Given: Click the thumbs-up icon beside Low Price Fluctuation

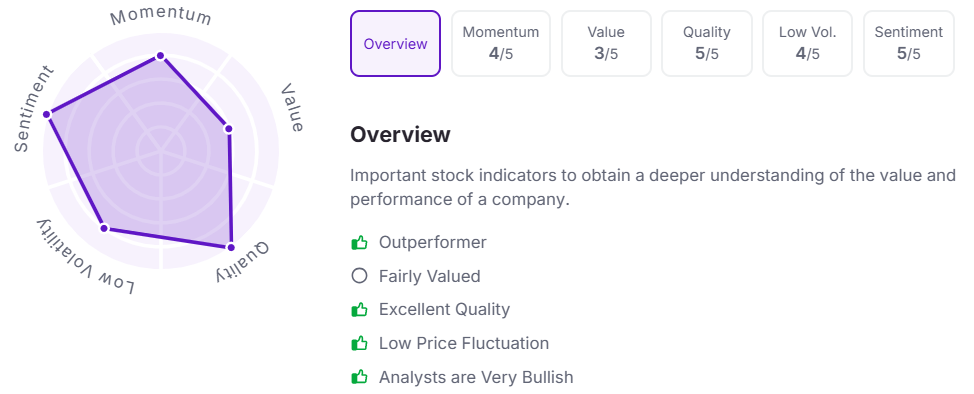Looking at the screenshot, I should tap(359, 343).
